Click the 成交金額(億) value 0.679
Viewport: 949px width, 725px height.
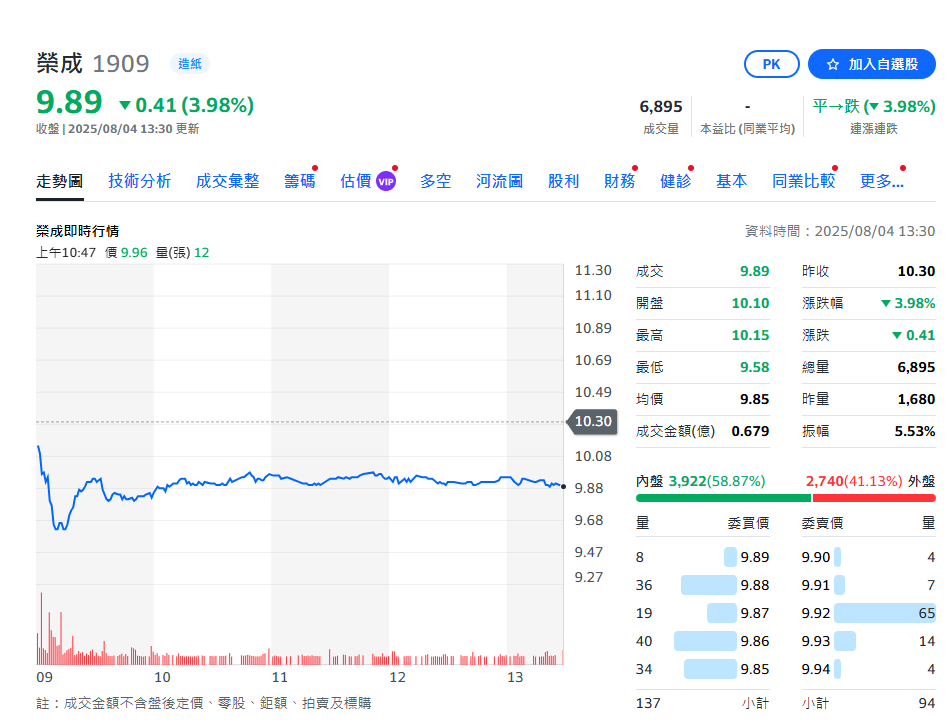[750, 431]
